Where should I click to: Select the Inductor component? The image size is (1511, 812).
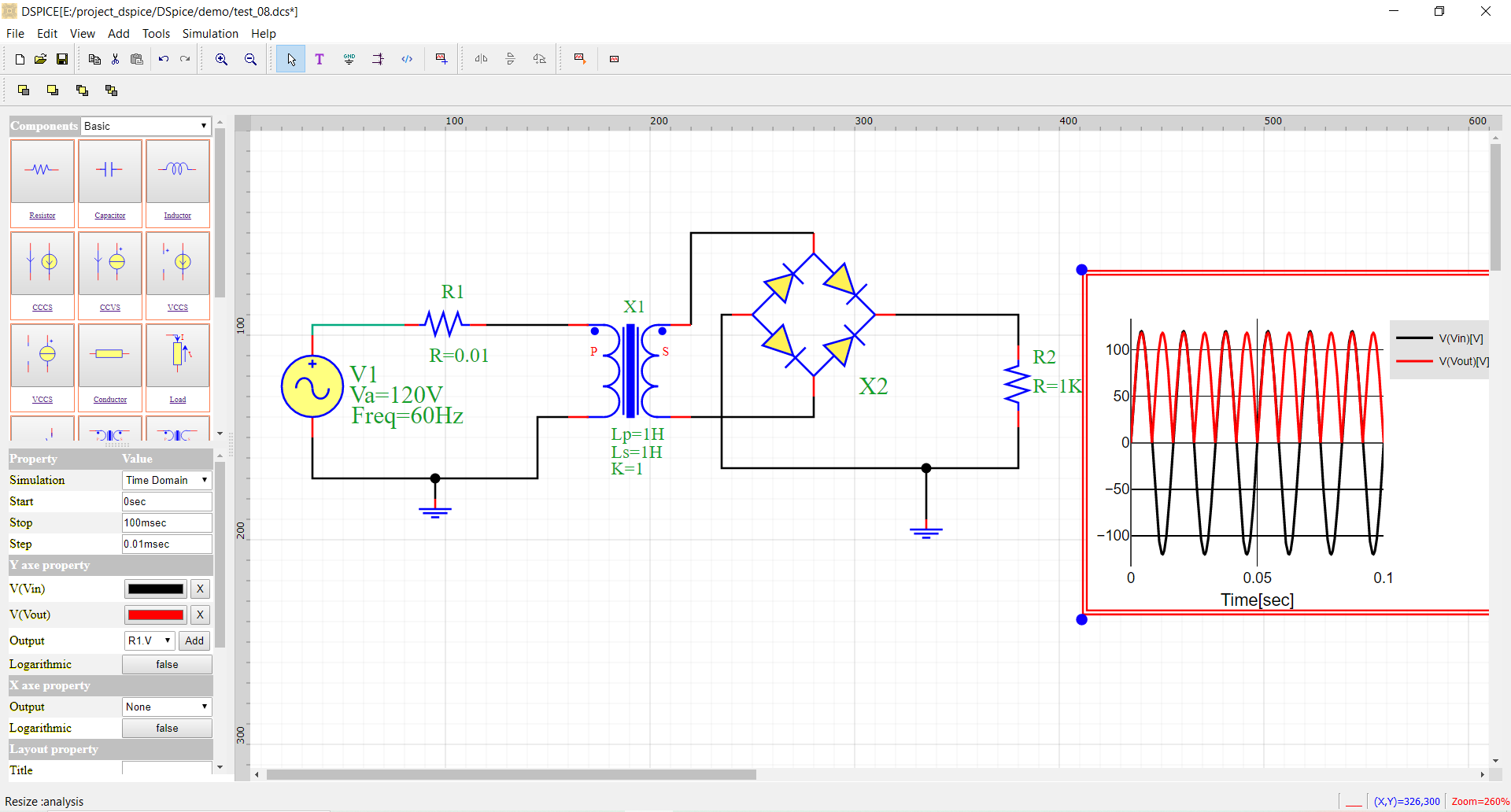coord(177,172)
